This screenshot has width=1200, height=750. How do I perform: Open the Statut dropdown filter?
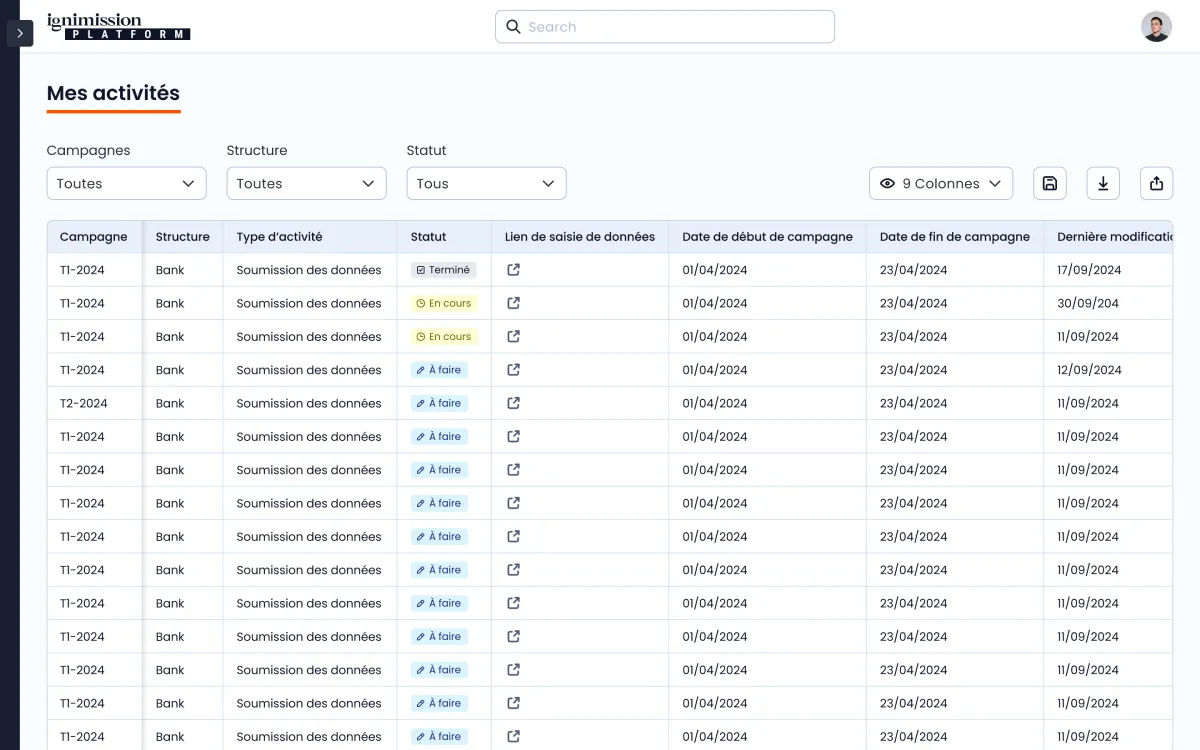486,183
